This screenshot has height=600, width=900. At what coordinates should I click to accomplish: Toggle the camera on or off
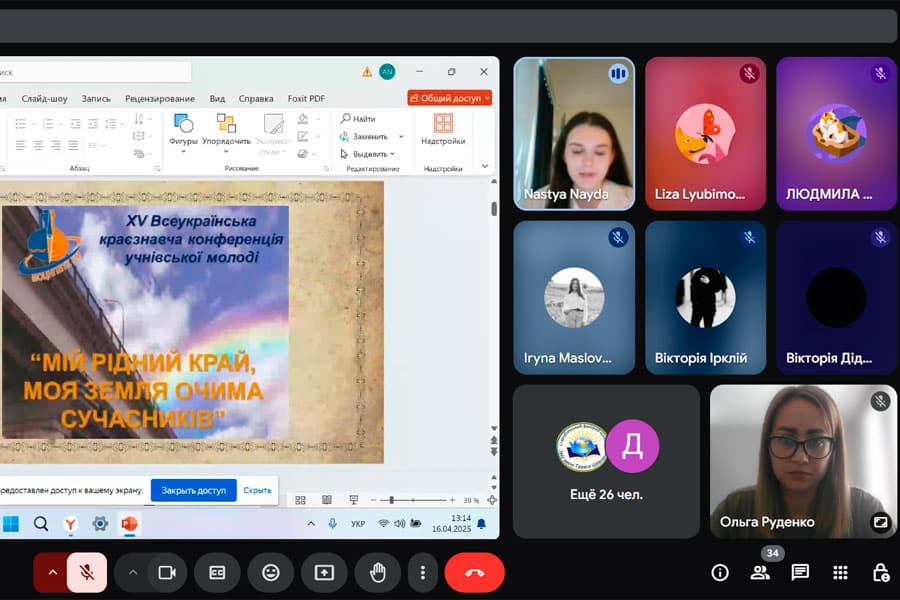tap(167, 572)
